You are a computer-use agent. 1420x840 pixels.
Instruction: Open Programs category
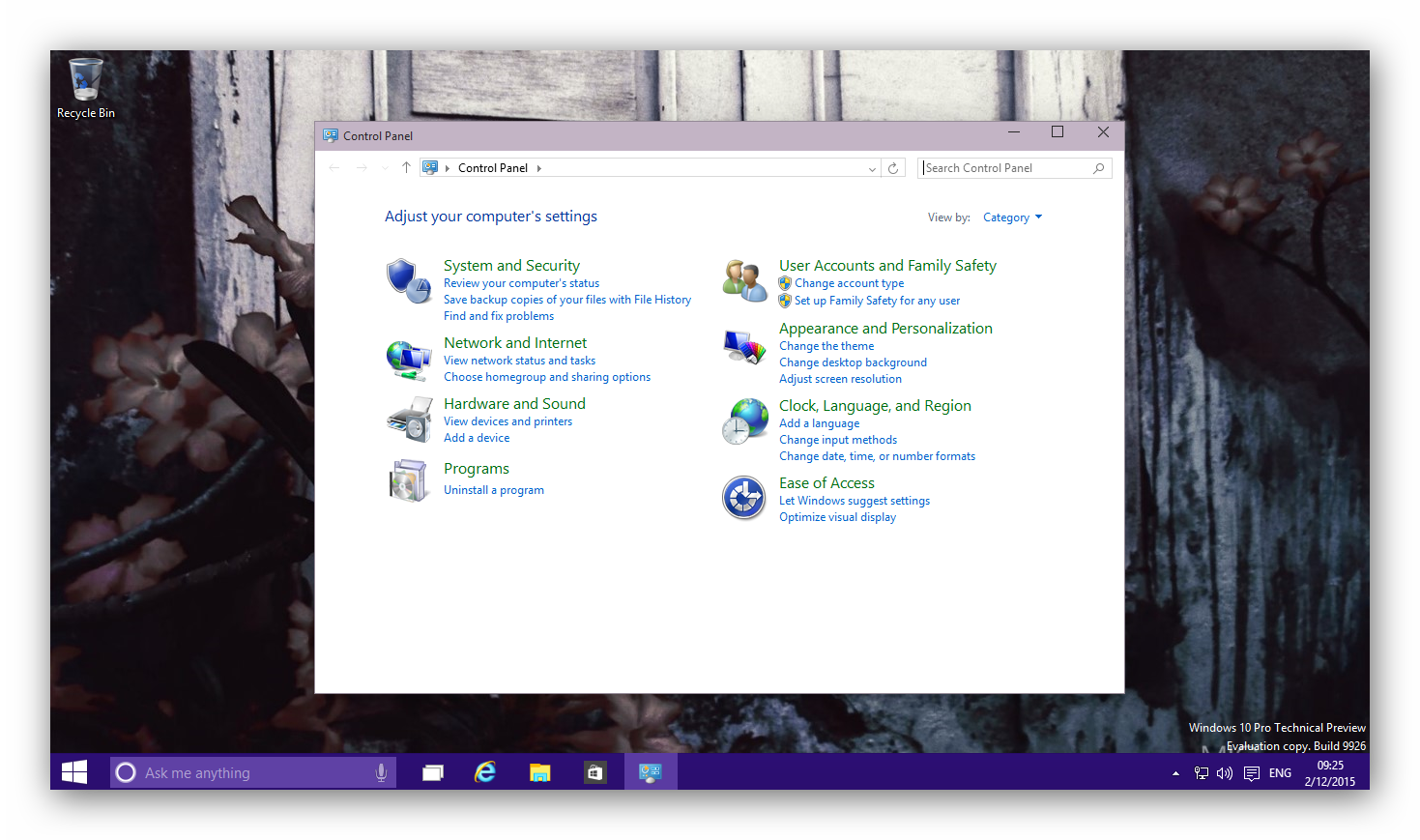(x=477, y=469)
